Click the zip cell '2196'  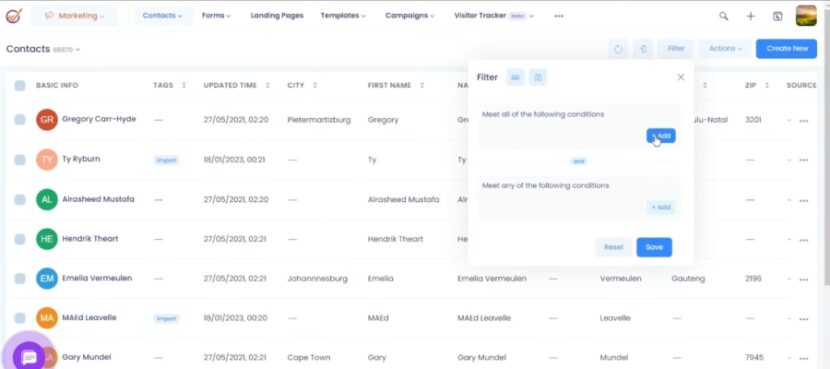point(753,278)
